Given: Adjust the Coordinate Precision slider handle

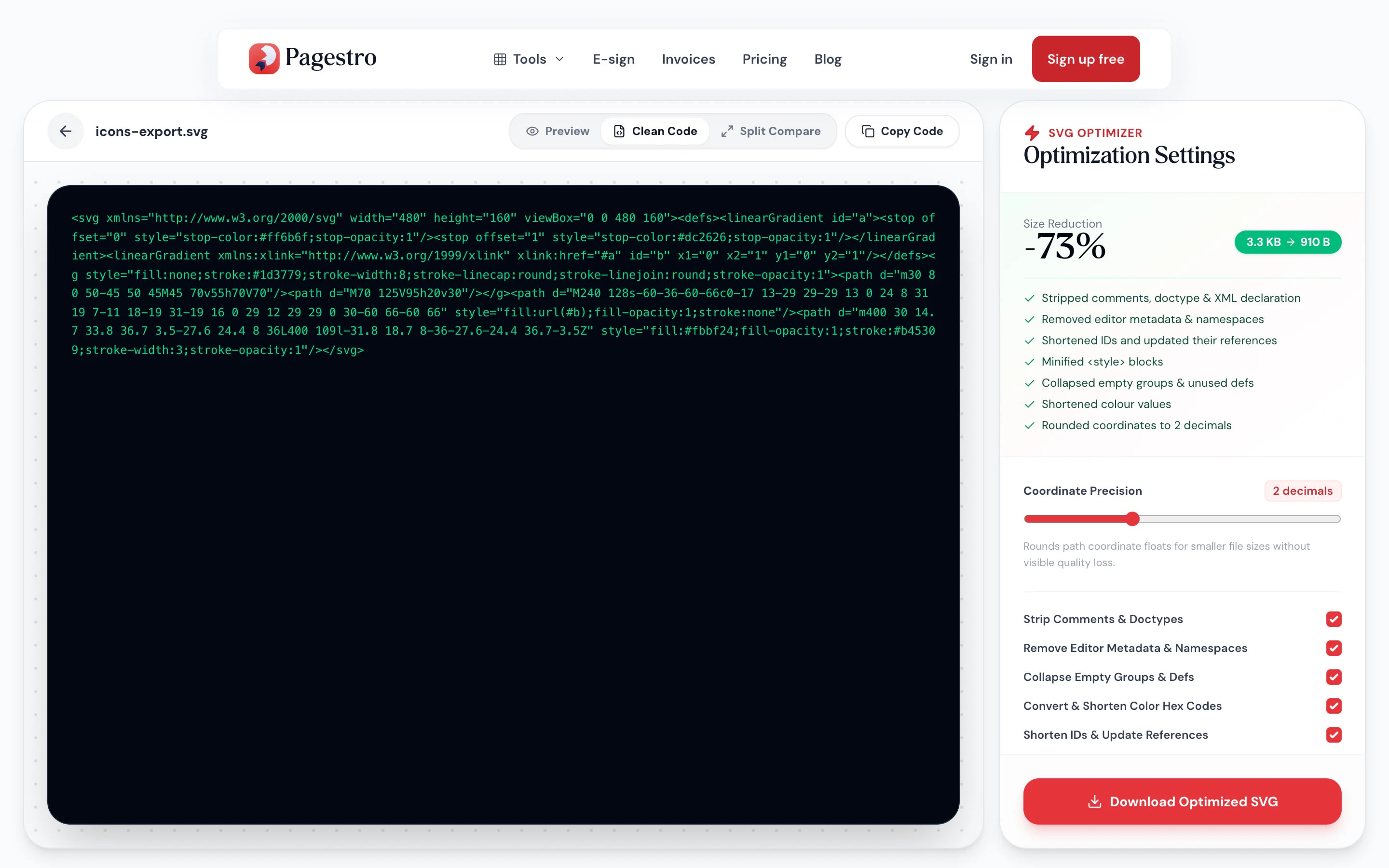Looking at the screenshot, I should click(1132, 519).
